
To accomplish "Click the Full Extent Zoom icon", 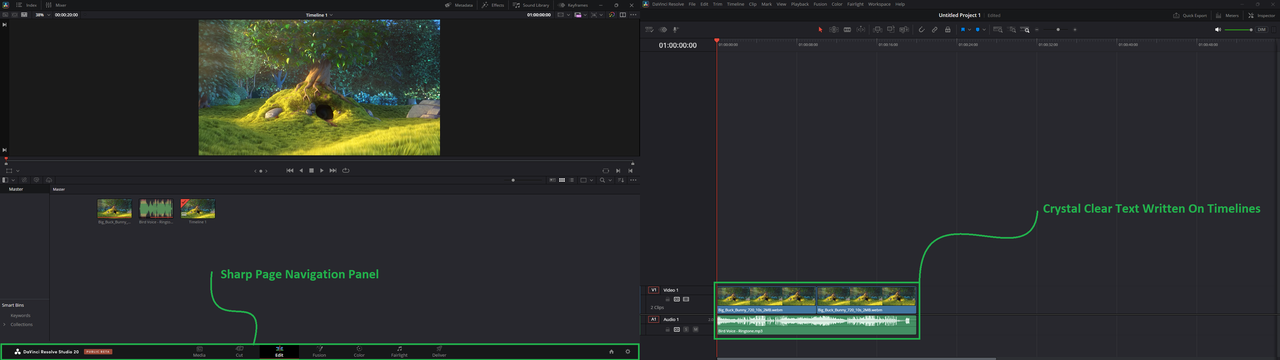I will coord(998,29).
